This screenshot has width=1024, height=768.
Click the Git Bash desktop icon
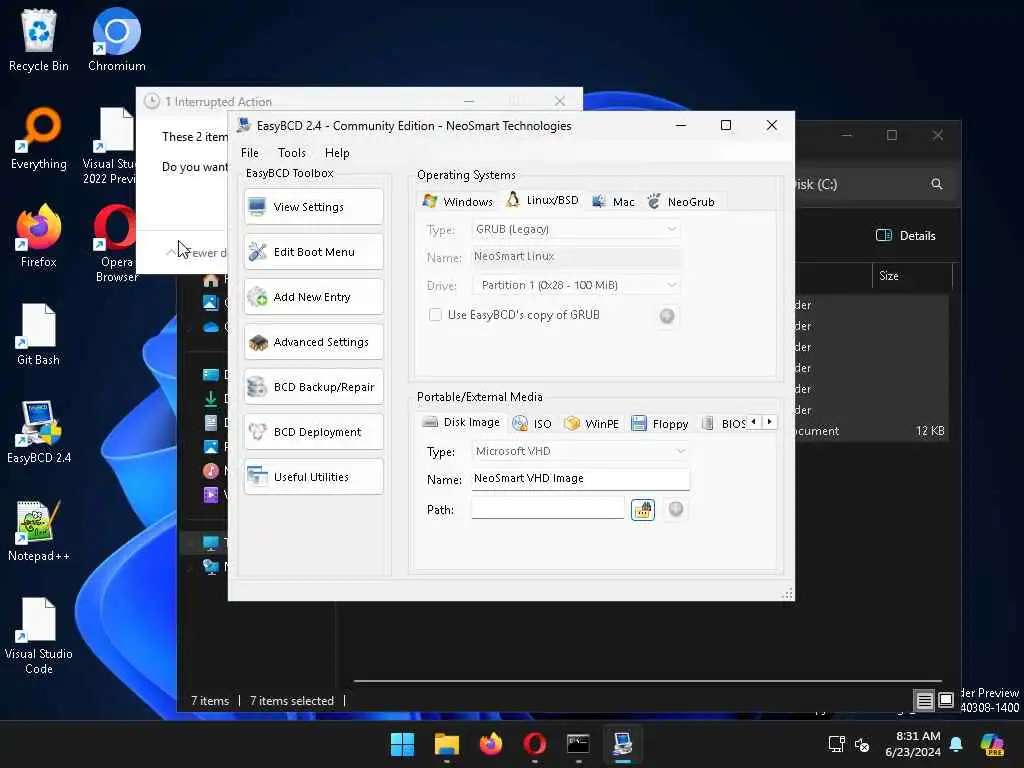[x=39, y=334]
